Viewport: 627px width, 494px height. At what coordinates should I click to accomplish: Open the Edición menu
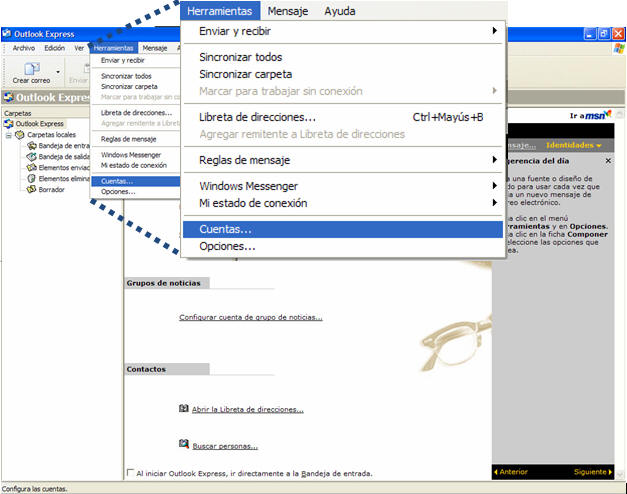tap(55, 48)
